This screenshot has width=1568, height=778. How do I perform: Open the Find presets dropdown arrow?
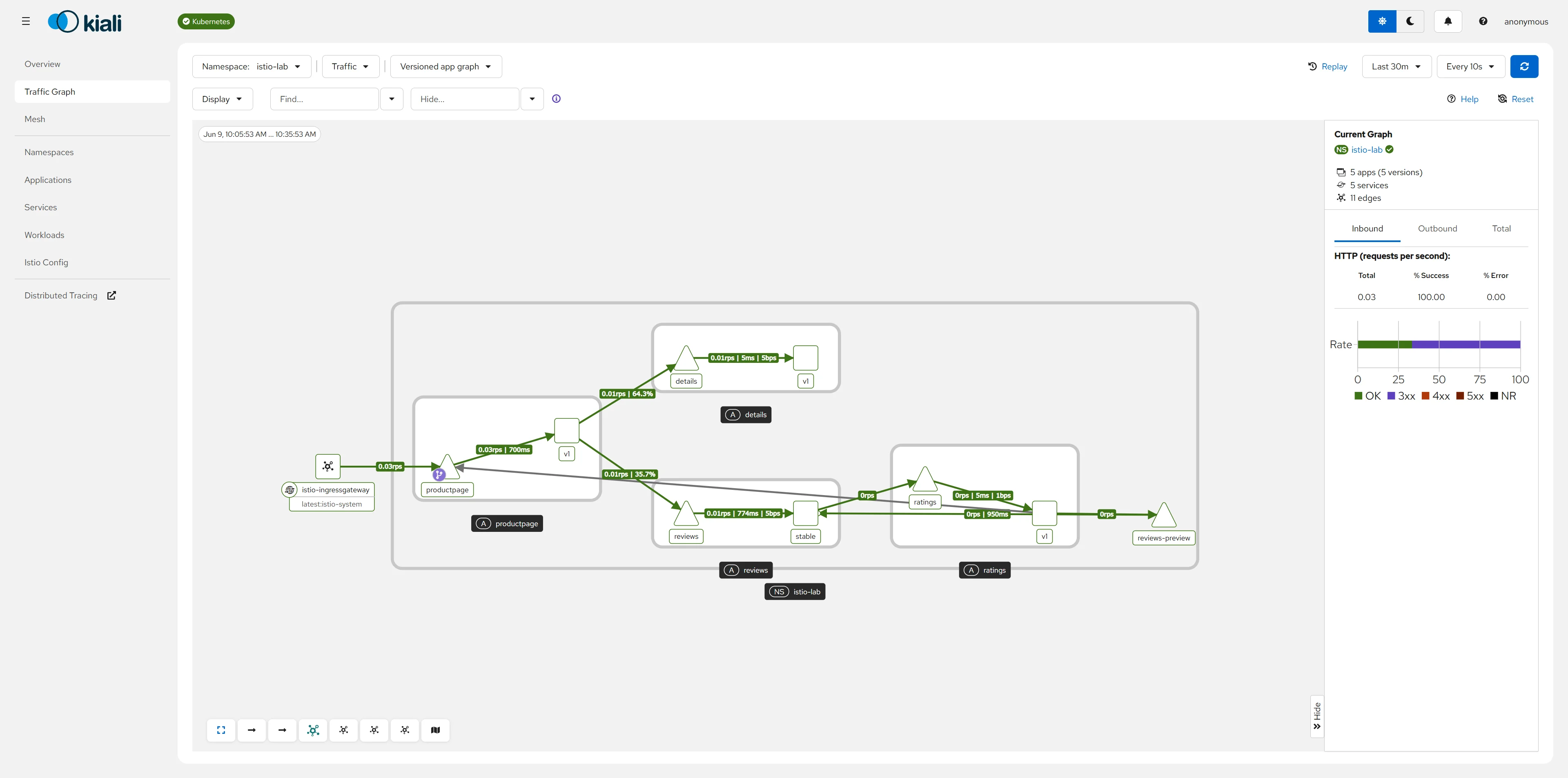(x=392, y=99)
